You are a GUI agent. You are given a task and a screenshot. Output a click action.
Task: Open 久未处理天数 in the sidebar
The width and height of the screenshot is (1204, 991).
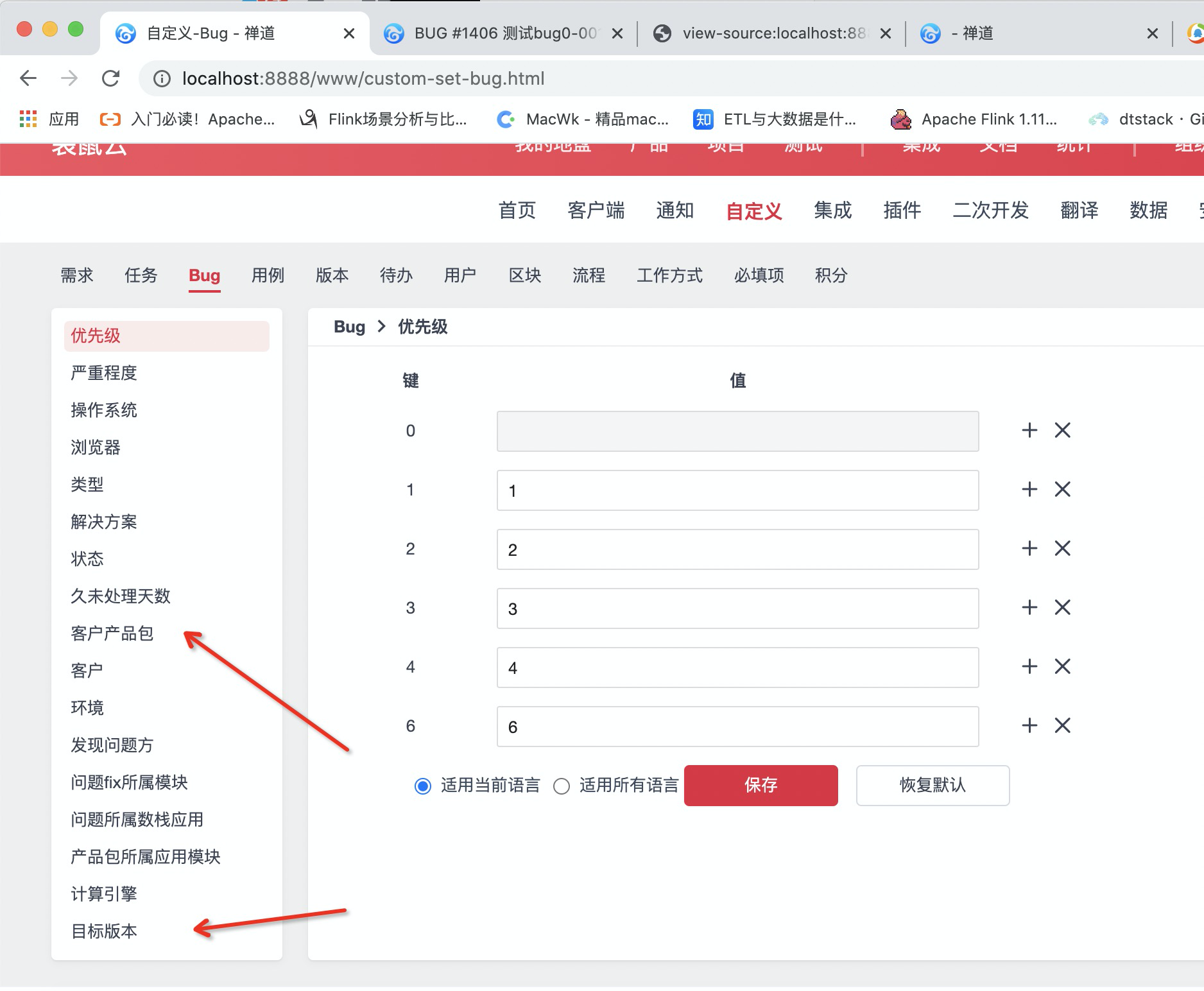click(121, 596)
